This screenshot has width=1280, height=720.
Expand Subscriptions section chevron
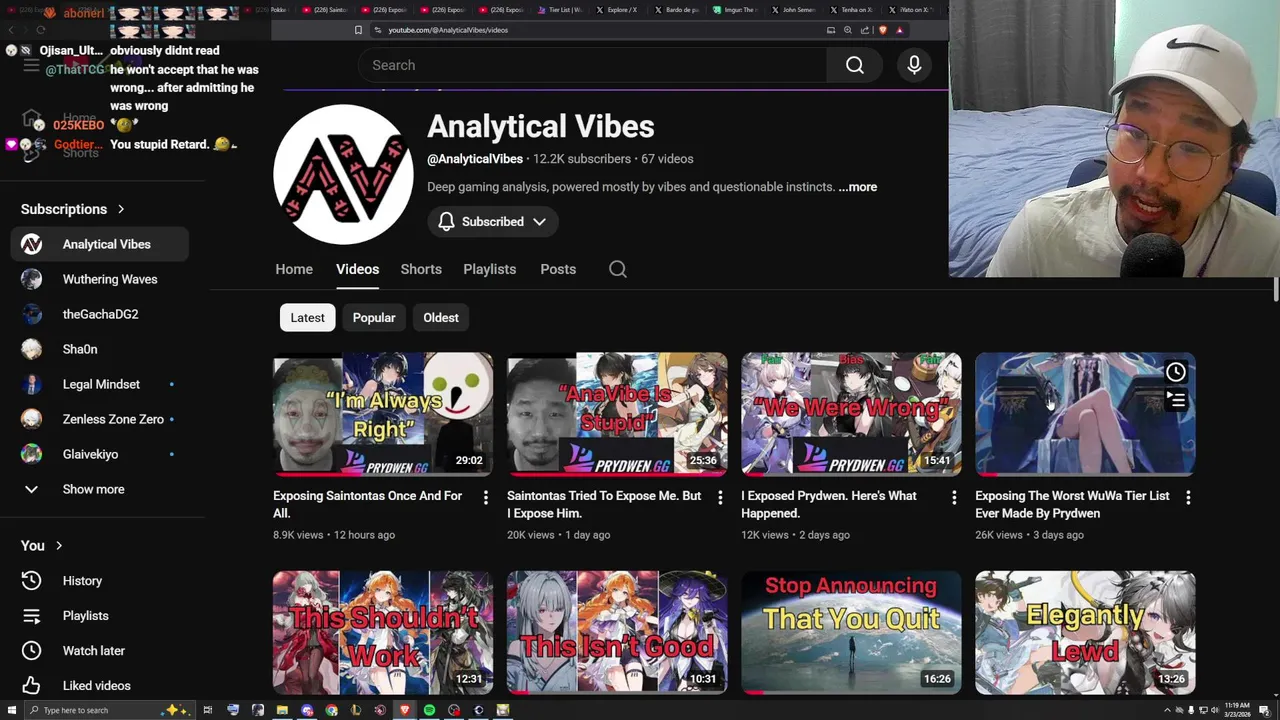[x=121, y=209]
